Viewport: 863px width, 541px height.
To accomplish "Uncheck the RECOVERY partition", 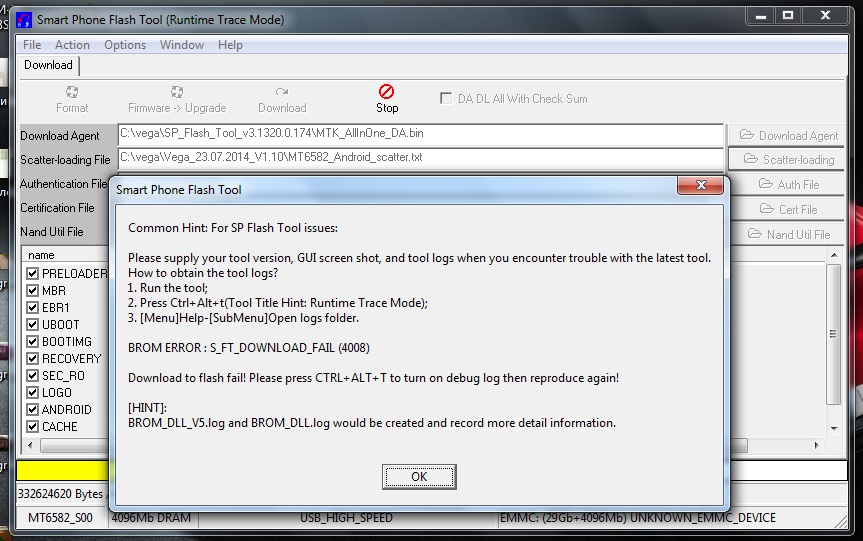I will click(x=32, y=359).
